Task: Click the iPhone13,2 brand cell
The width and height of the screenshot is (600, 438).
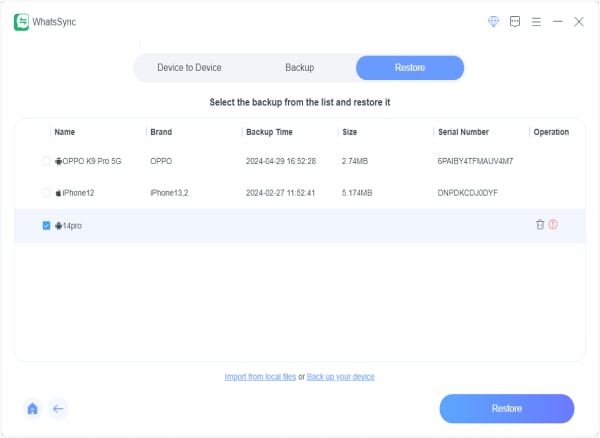Action: point(169,193)
